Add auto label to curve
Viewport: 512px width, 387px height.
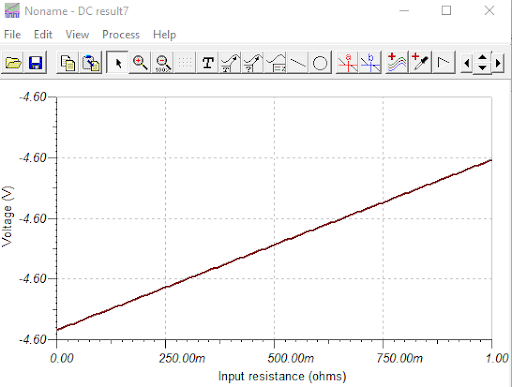click(230, 63)
